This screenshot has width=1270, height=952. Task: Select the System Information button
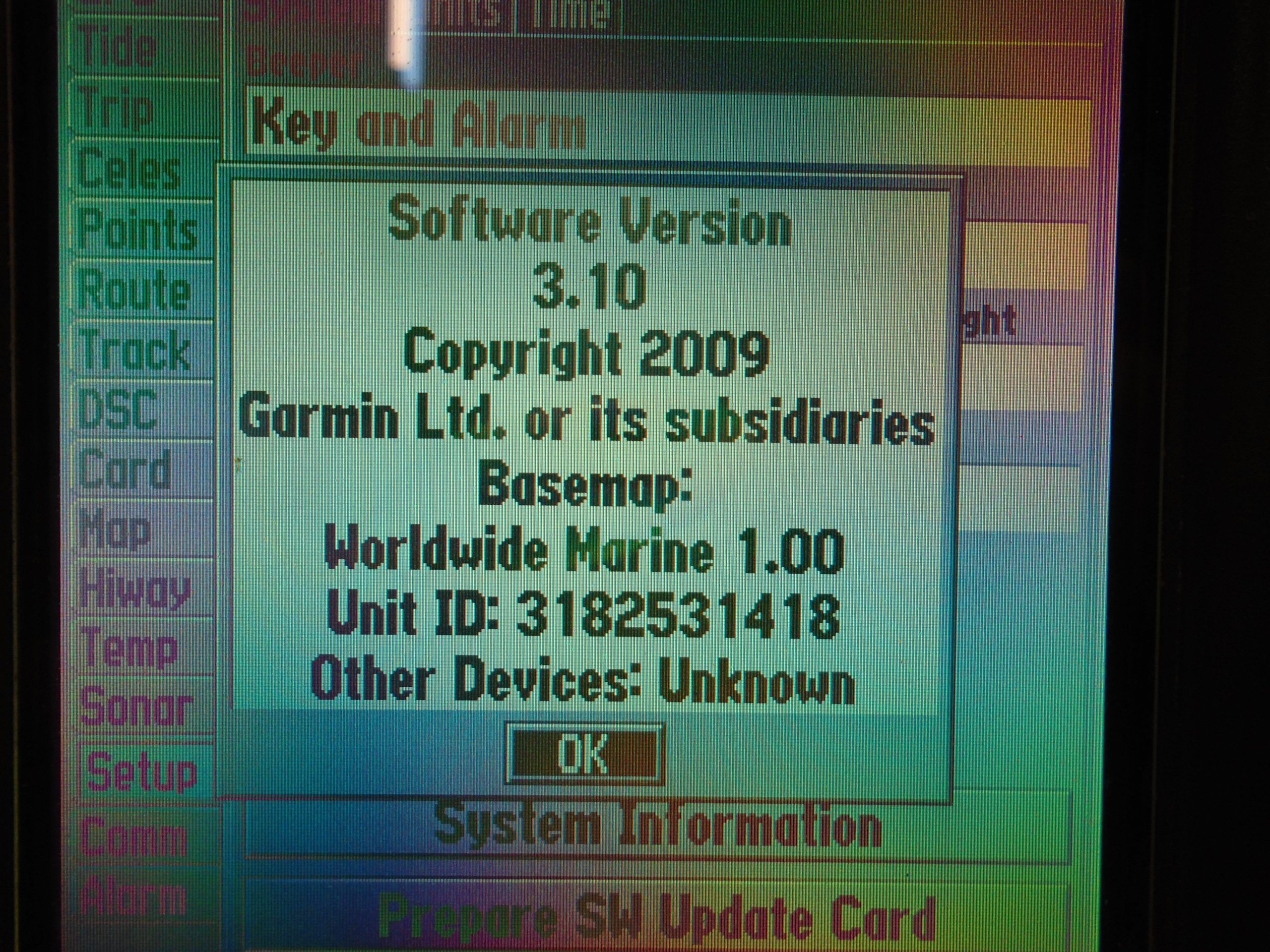click(657, 827)
